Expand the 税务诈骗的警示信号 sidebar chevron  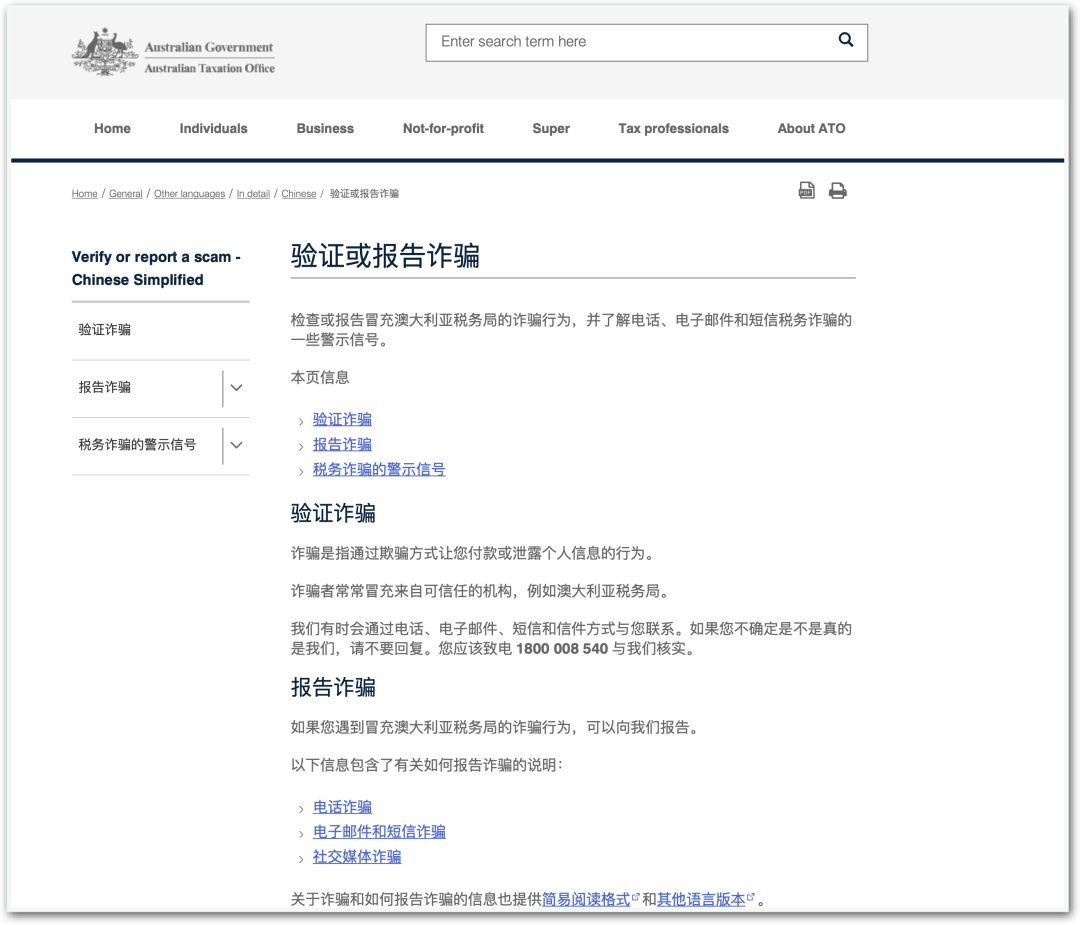236,445
